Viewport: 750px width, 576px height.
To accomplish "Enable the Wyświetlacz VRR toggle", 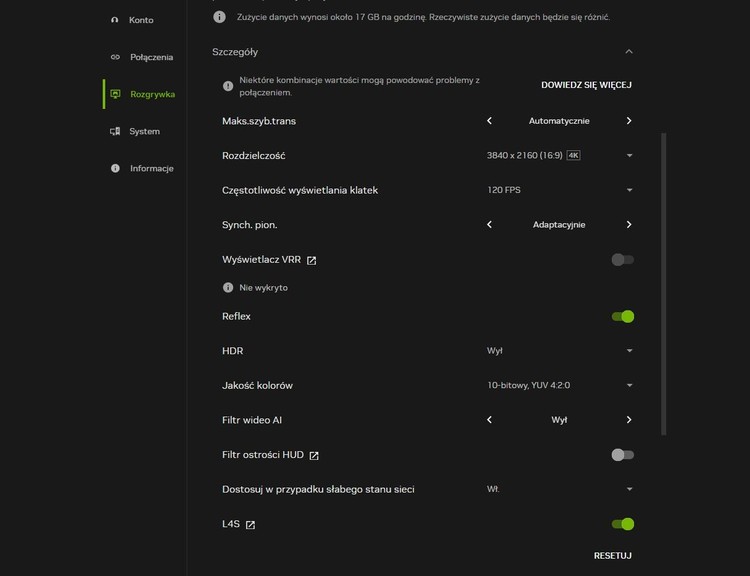I will 622,260.
